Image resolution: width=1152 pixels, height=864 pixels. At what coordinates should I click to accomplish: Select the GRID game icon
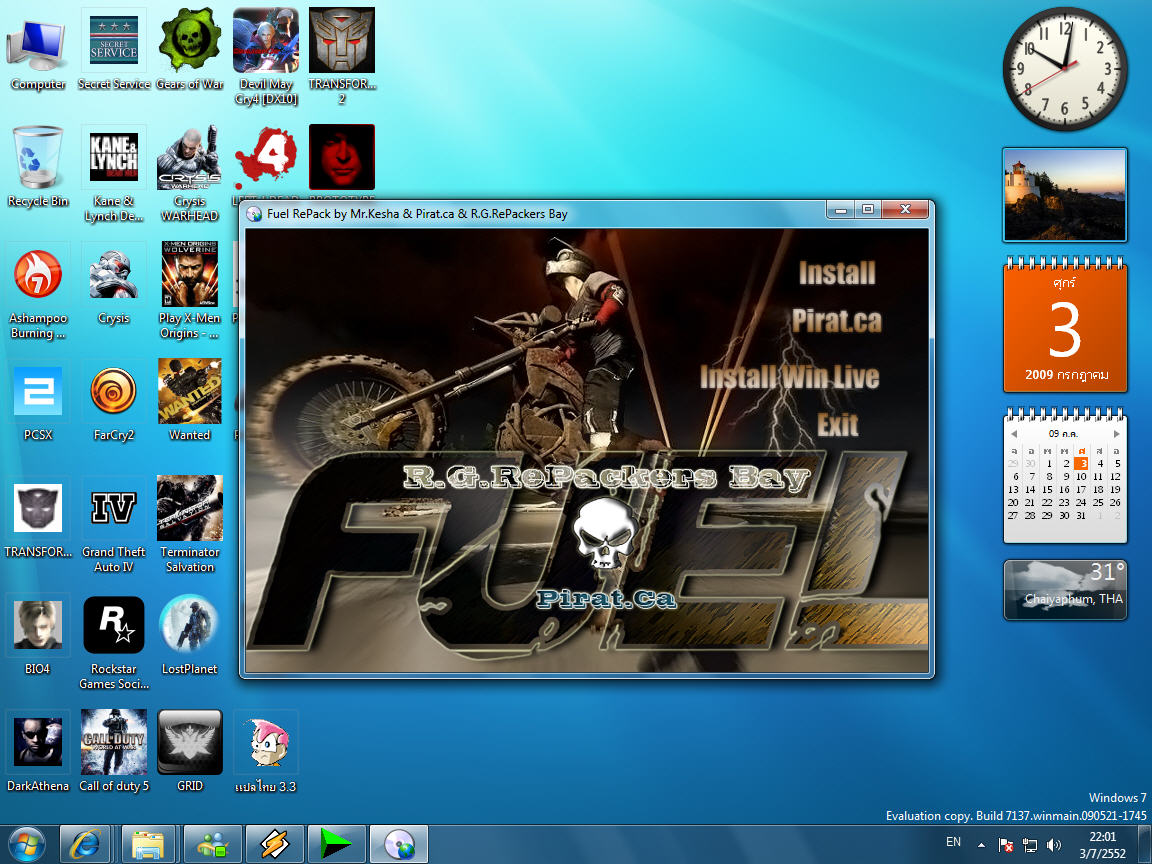(x=190, y=742)
